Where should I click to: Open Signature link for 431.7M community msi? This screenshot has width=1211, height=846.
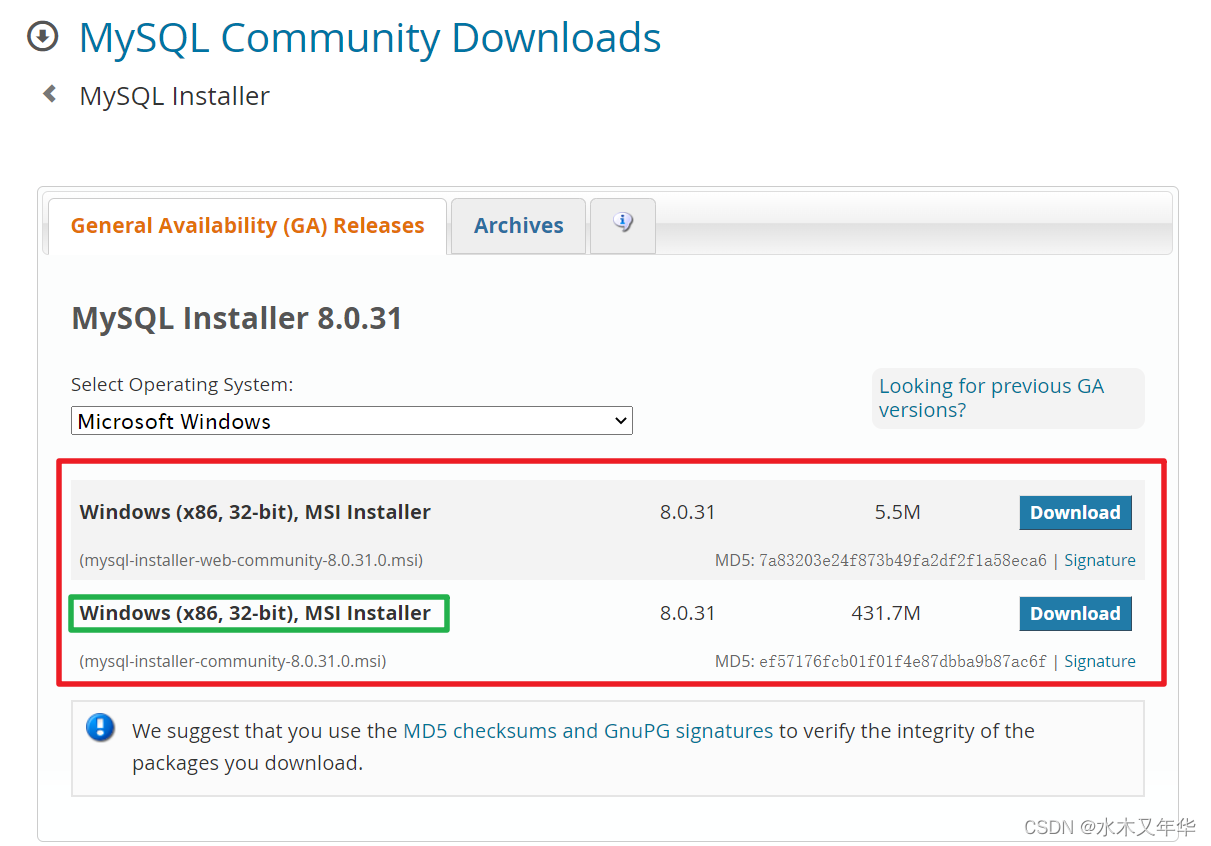pyautogui.click(x=1100, y=661)
